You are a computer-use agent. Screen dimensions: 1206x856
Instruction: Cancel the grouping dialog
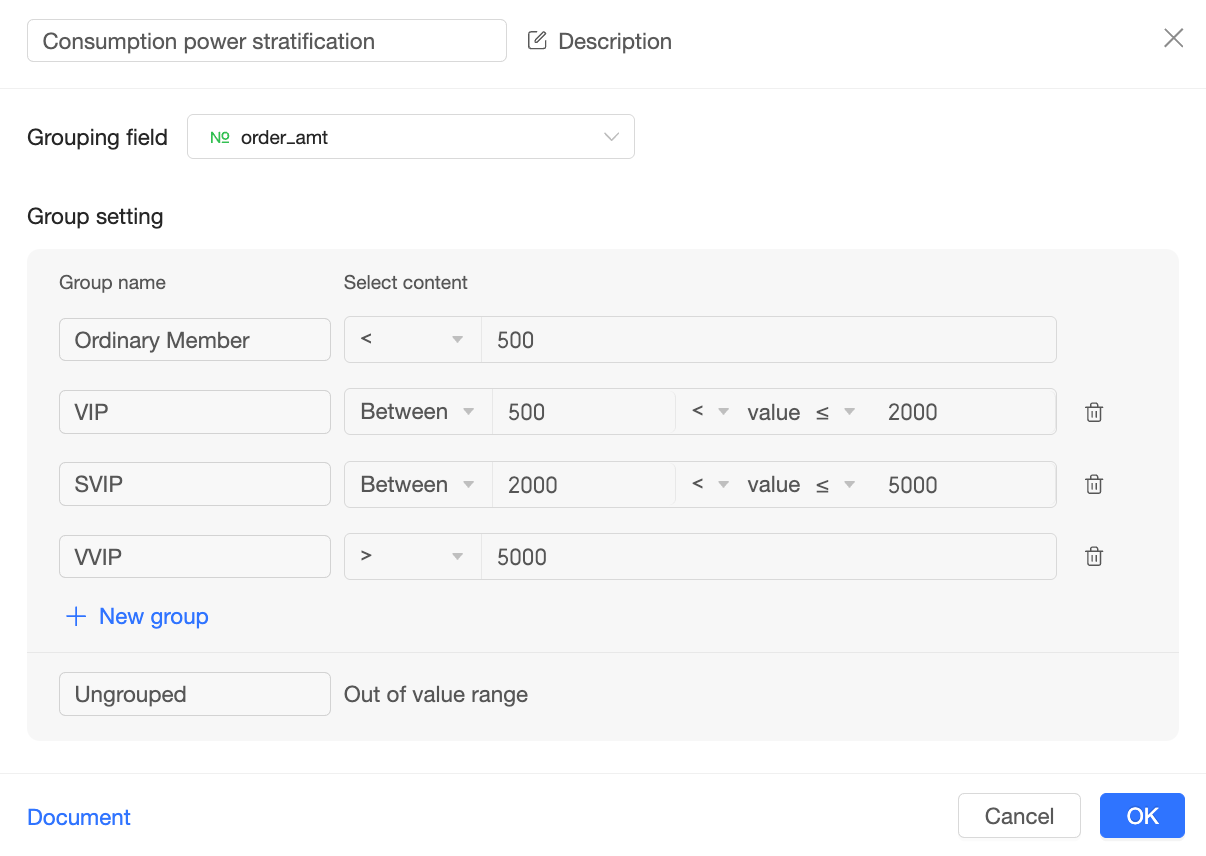pyautogui.click(x=1019, y=816)
